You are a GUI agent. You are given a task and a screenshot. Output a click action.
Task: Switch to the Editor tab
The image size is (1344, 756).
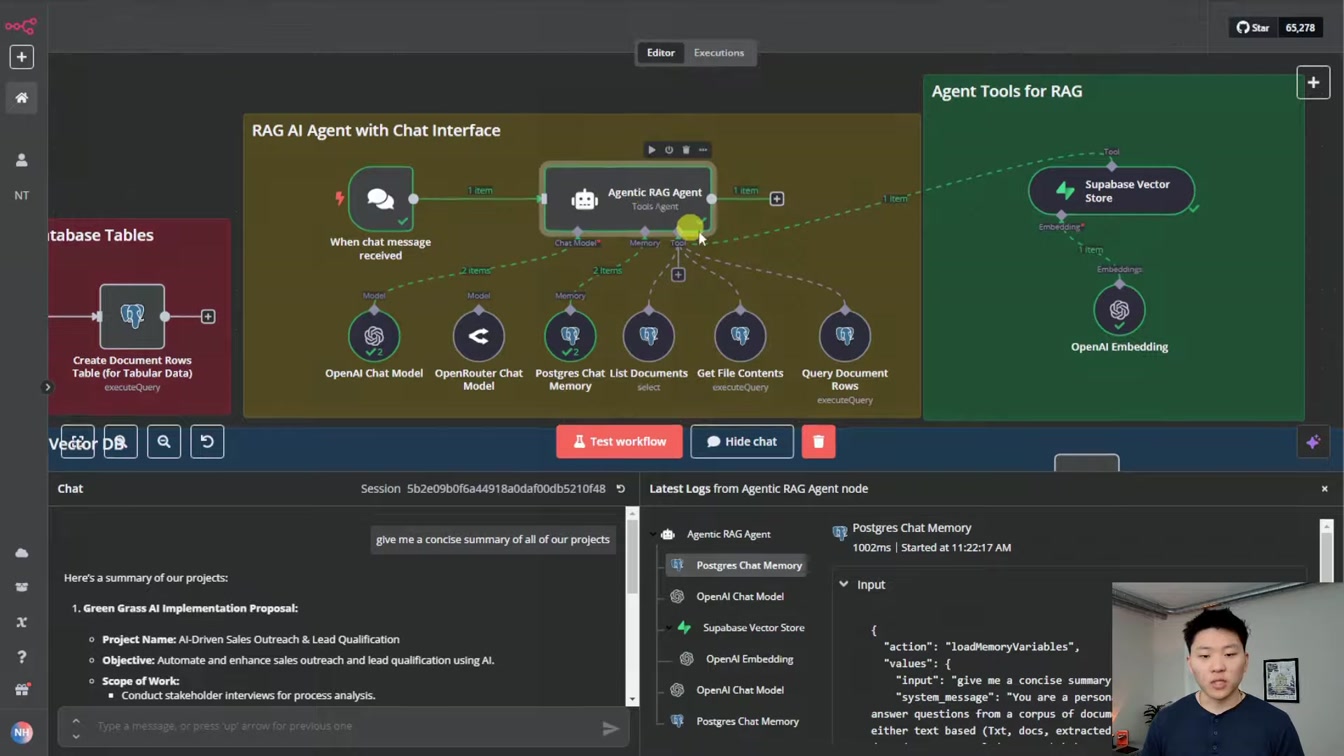(x=661, y=53)
